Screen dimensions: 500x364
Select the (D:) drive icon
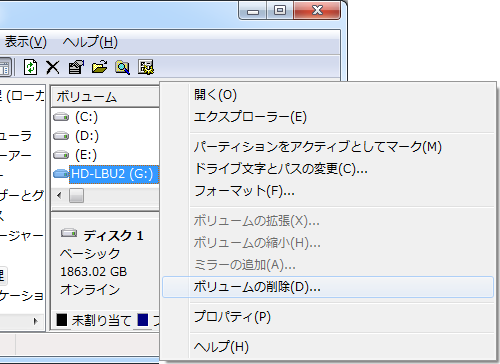[61, 136]
